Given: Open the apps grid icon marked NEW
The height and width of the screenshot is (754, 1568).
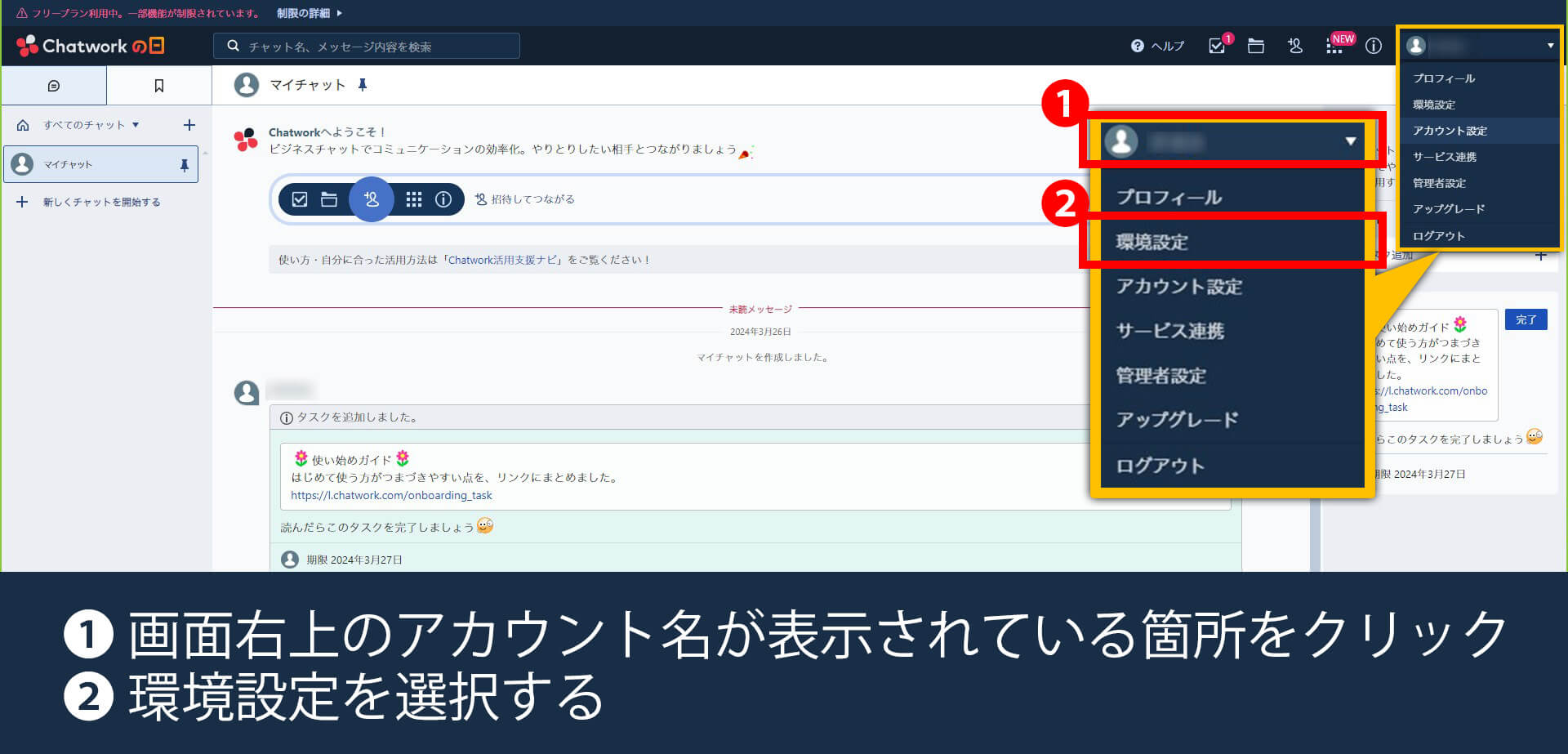Looking at the screenshot, I should (1334, 46).
